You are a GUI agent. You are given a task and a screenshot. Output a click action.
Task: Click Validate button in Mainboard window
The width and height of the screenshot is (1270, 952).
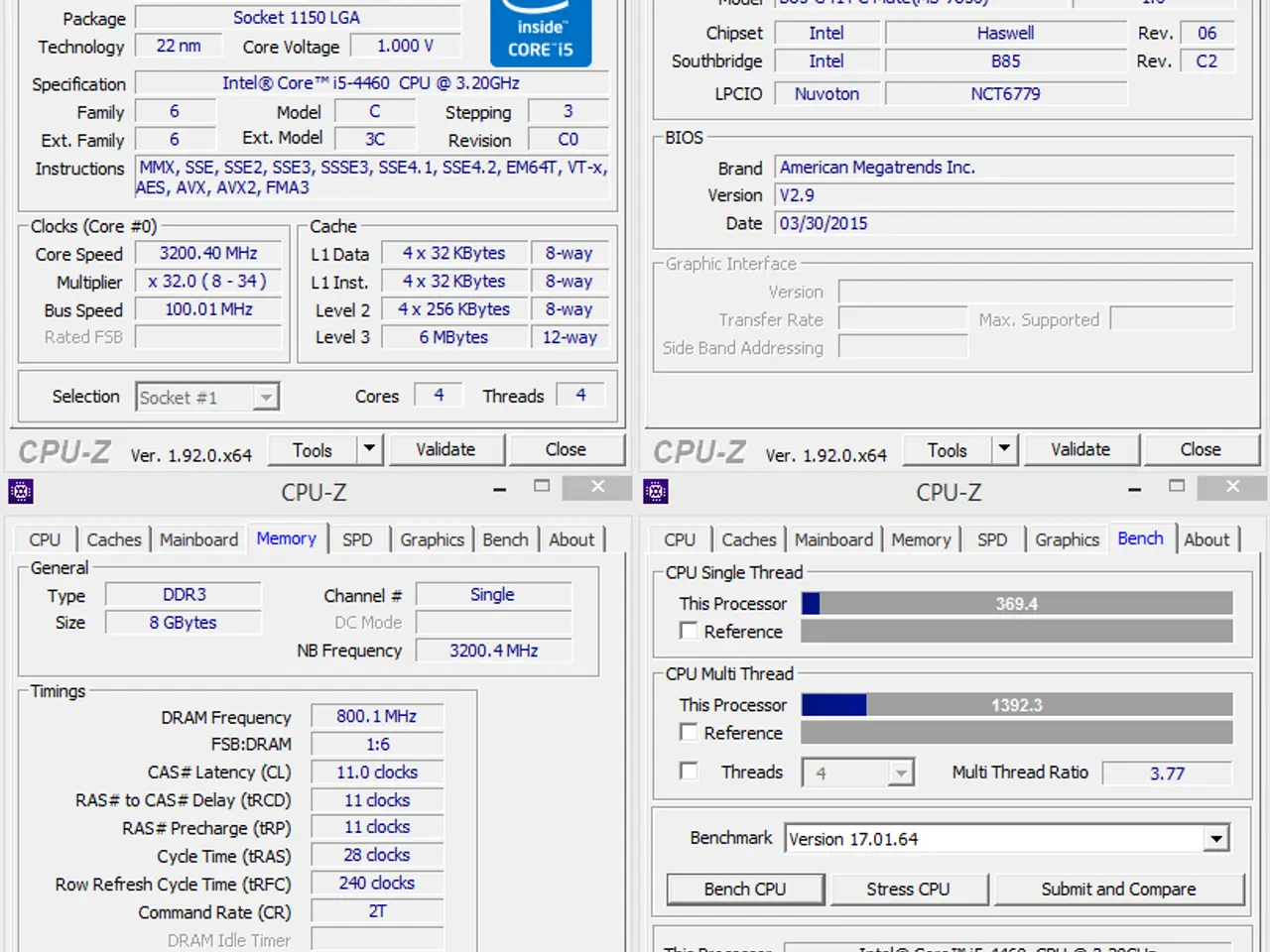(1080, 449)
